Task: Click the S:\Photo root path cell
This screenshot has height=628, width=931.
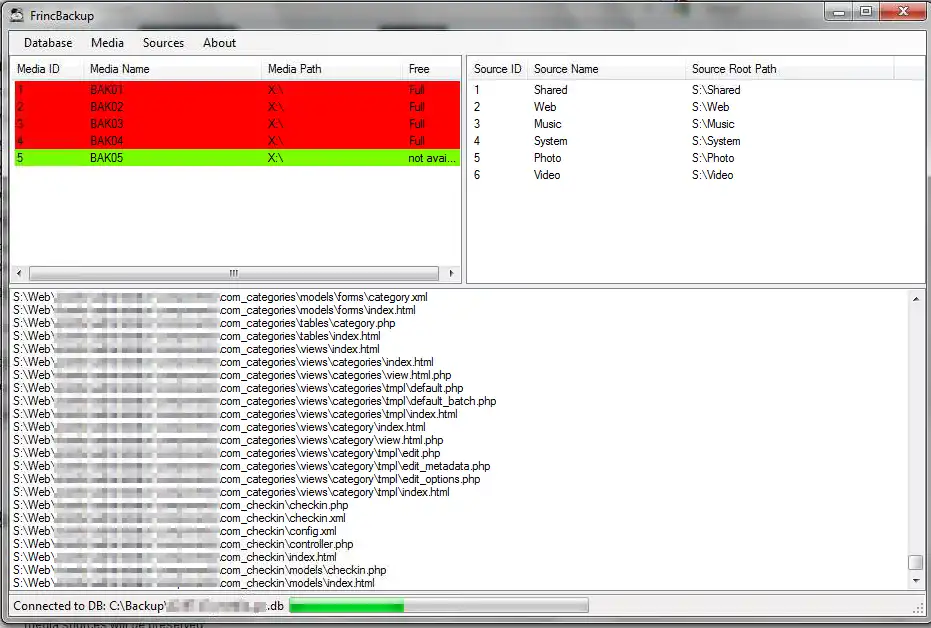Action: tap(712, 158)
